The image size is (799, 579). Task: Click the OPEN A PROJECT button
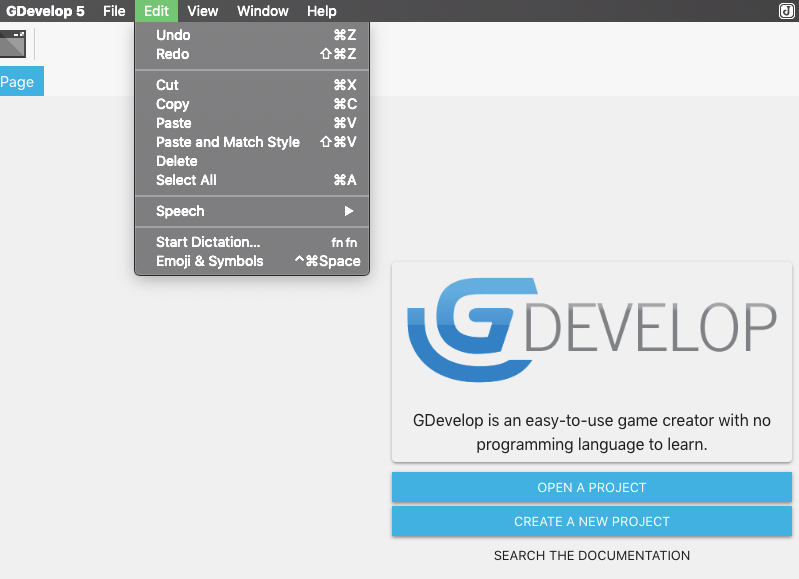point(592,487)
